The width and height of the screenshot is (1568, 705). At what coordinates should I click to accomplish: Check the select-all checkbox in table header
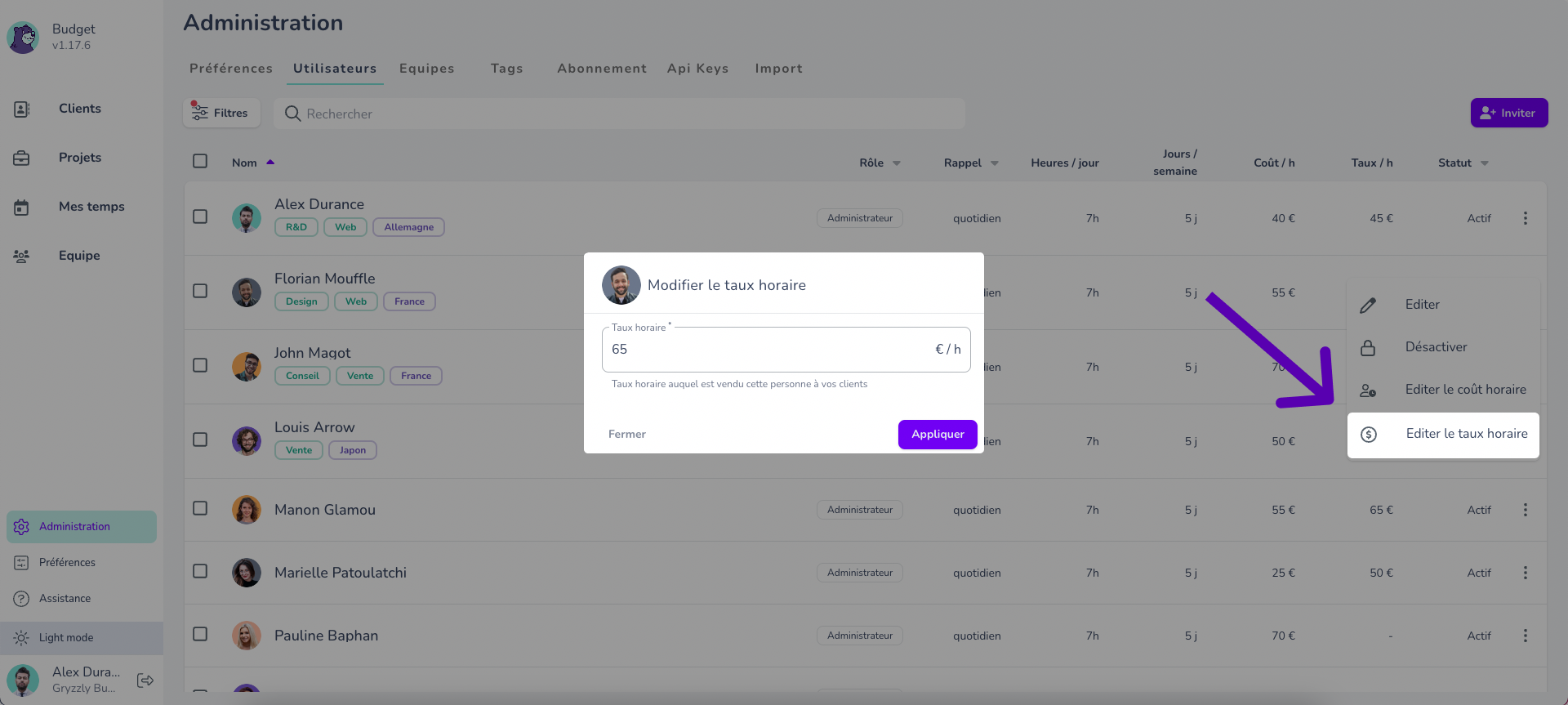[200, 161]
